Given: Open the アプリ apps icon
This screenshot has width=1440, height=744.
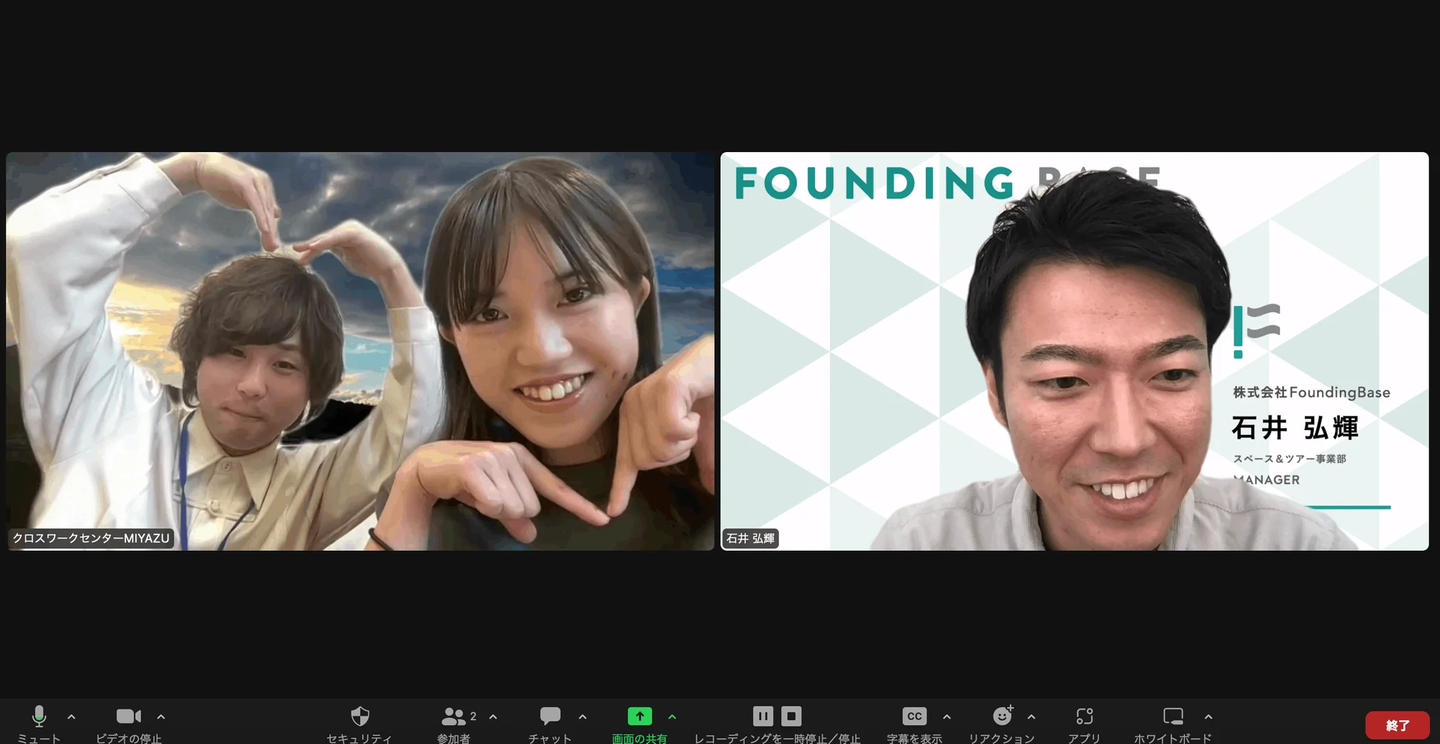Looking at the screenshot, I should click(1085, 716).
